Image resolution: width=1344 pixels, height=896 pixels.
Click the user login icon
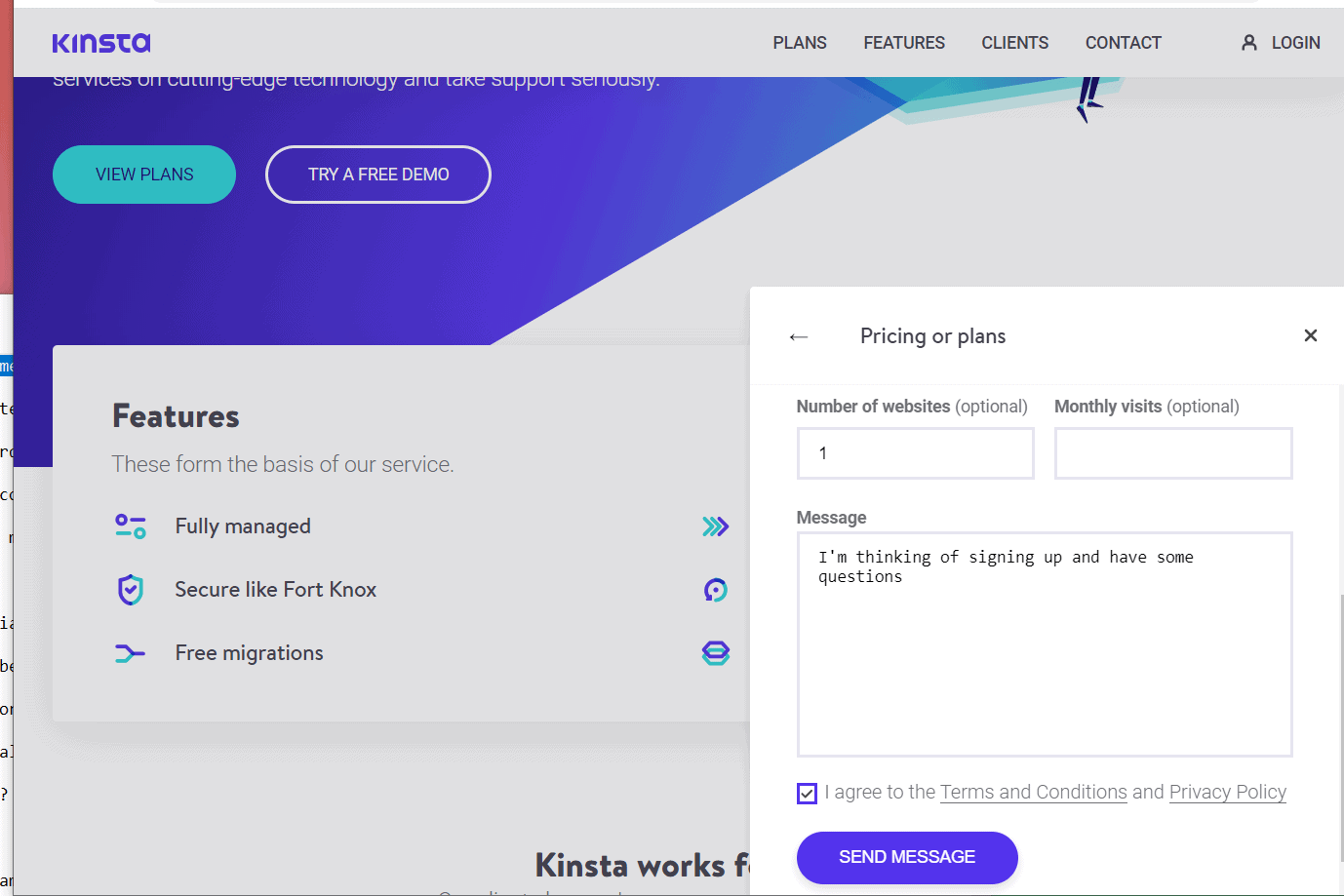tap(1248, 43)
